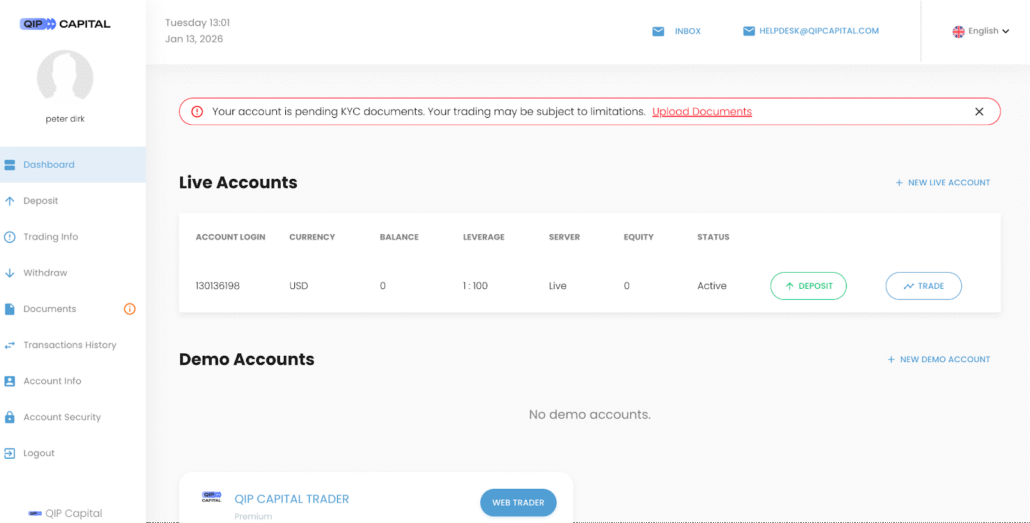This screenshot has width=1030, height=523.
Task: Click the Account Security lock icon
Action: pos(10,417)
